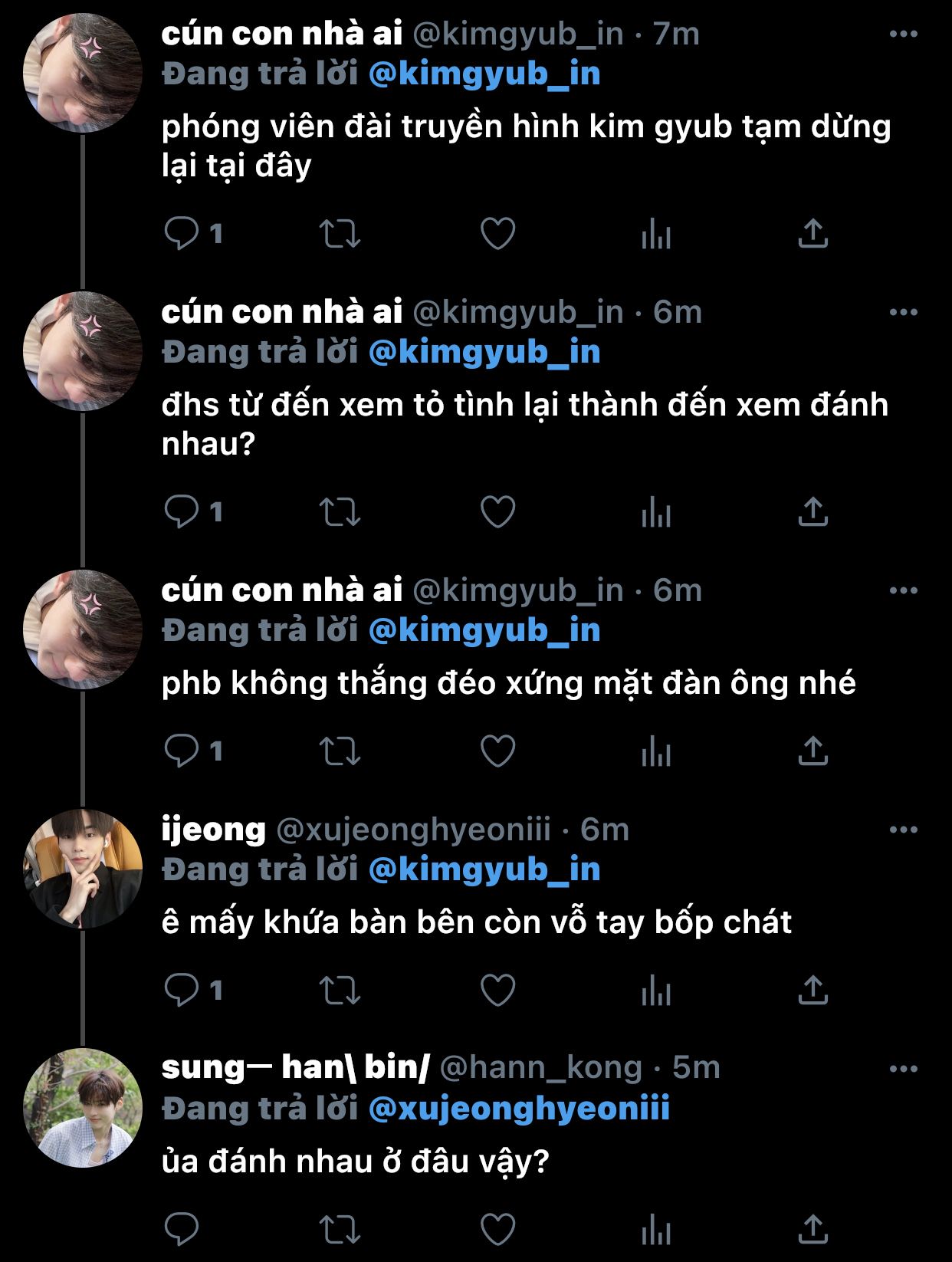Reply to the 'phb không thắng' tweet
The width and height of the screenshot is (952, 1262).
pyautogui.click(x=182, y=751)
